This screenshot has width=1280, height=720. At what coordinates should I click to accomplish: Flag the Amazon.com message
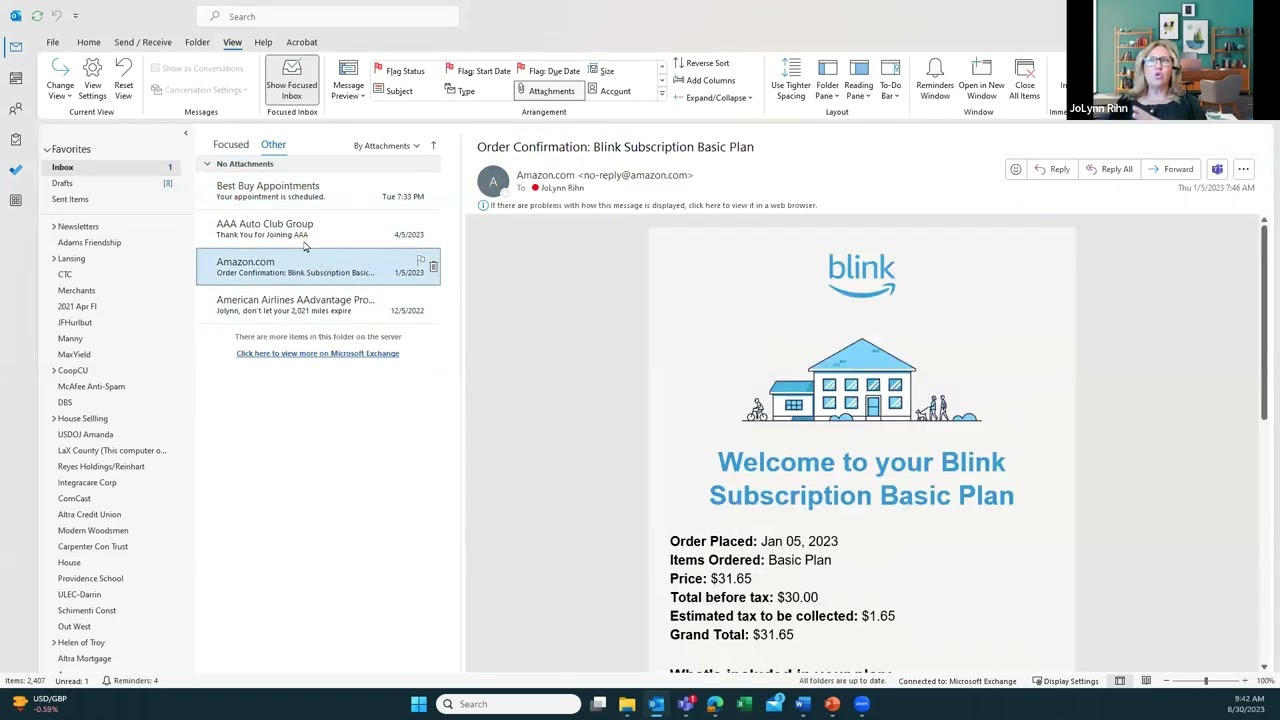[x=420, y=261]
